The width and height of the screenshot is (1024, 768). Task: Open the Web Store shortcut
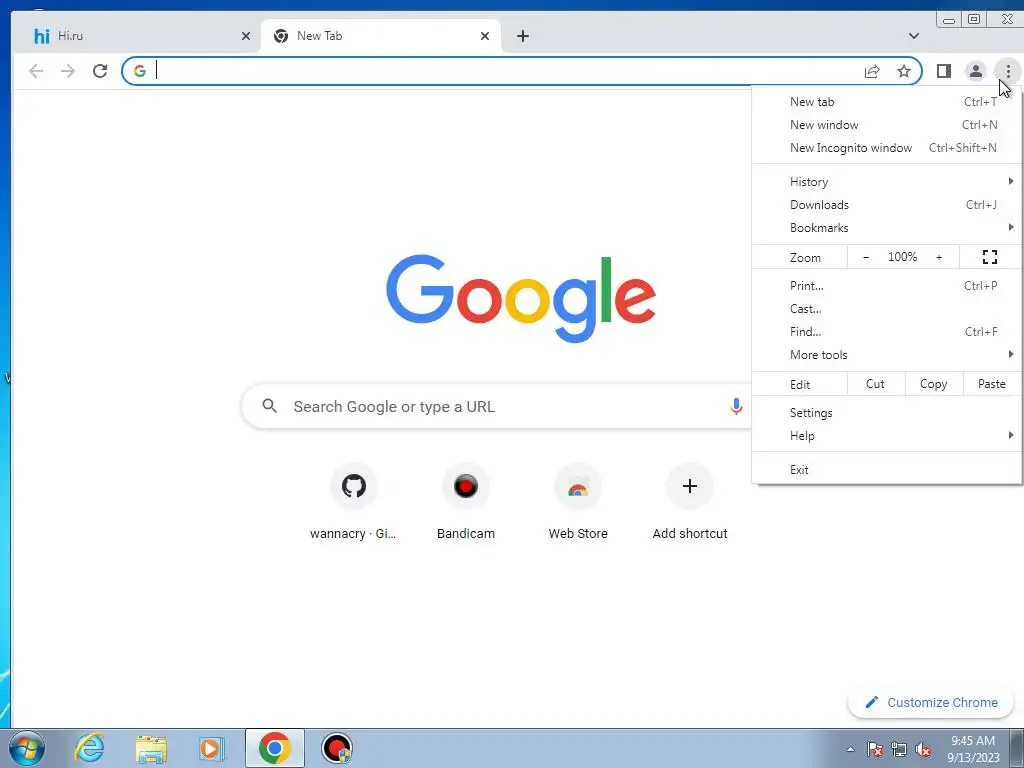578,502
